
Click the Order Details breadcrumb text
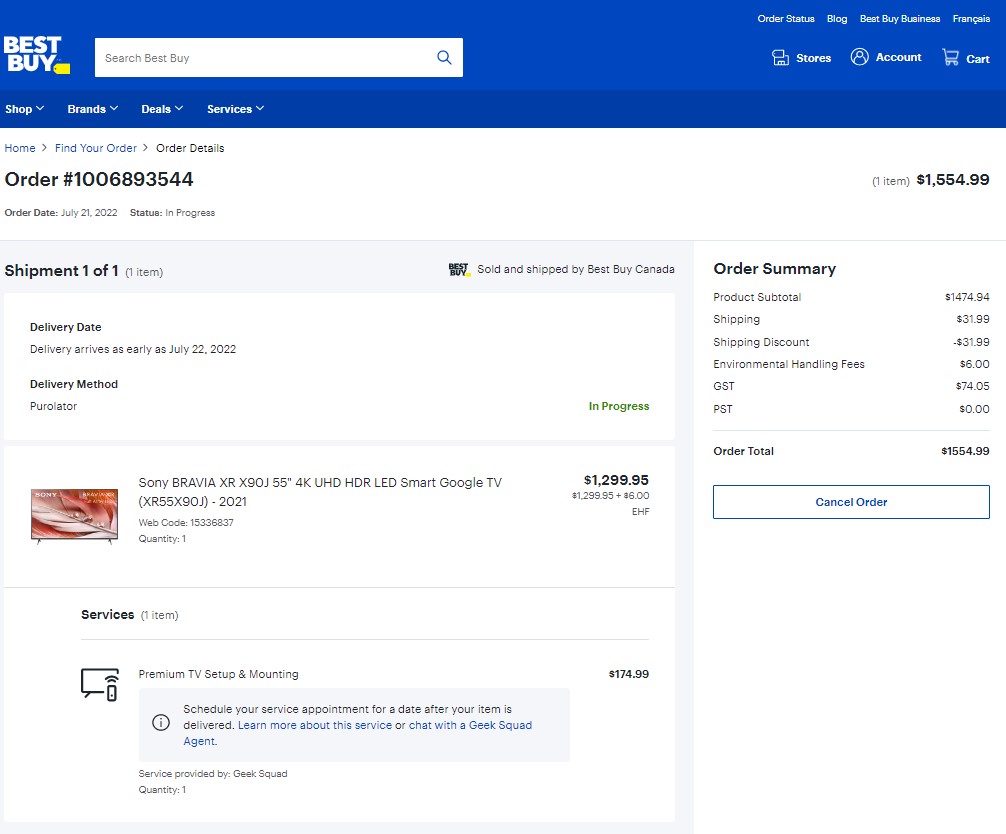click(x=190, y=148)
